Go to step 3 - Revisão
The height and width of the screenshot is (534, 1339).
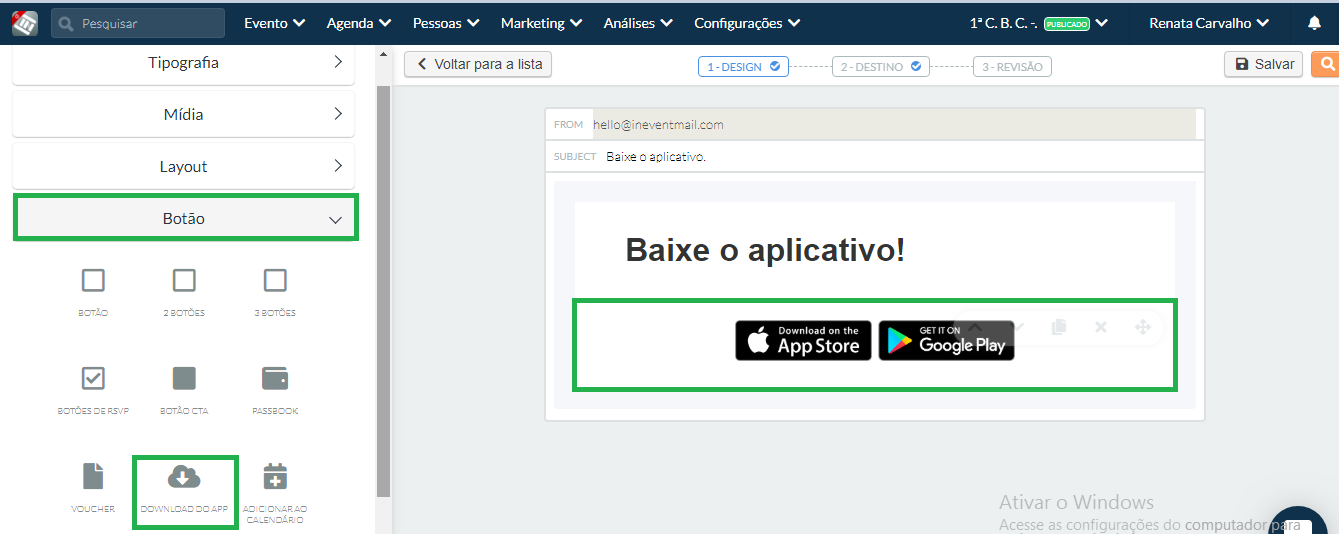(x=1012, y=67)
